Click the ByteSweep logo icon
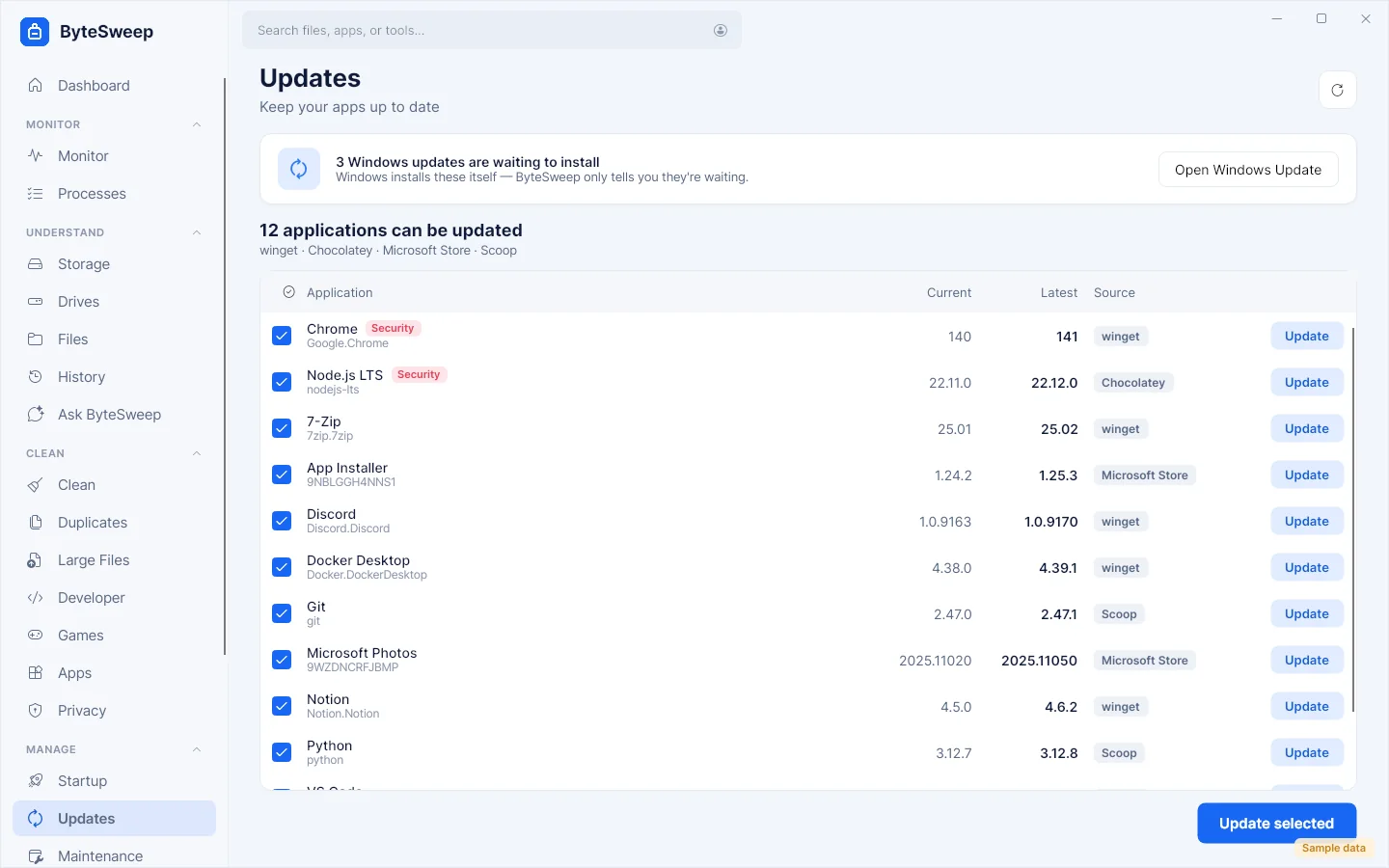 click(x=35, y=32)
